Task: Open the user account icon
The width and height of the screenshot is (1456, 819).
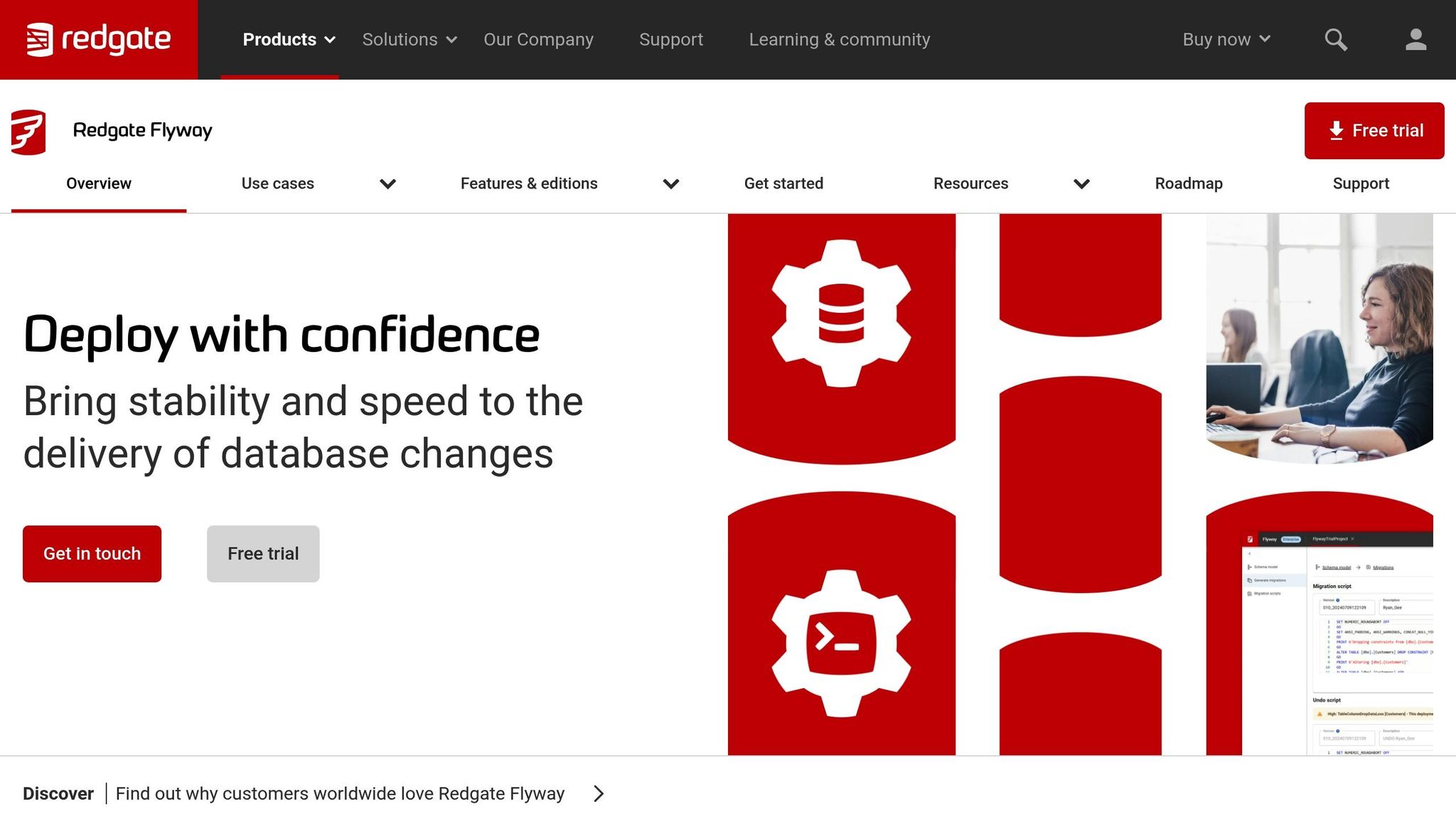Action: pos(1415,40)
